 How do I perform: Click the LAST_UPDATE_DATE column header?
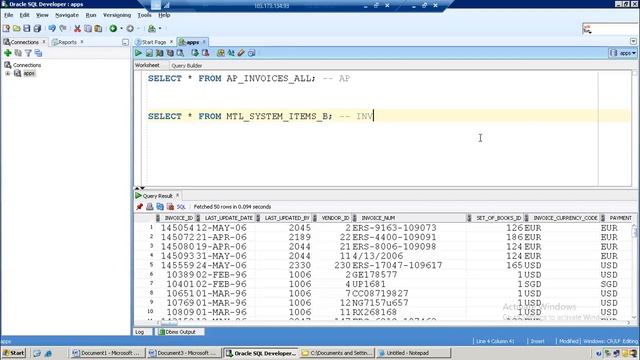pos(229,218)
